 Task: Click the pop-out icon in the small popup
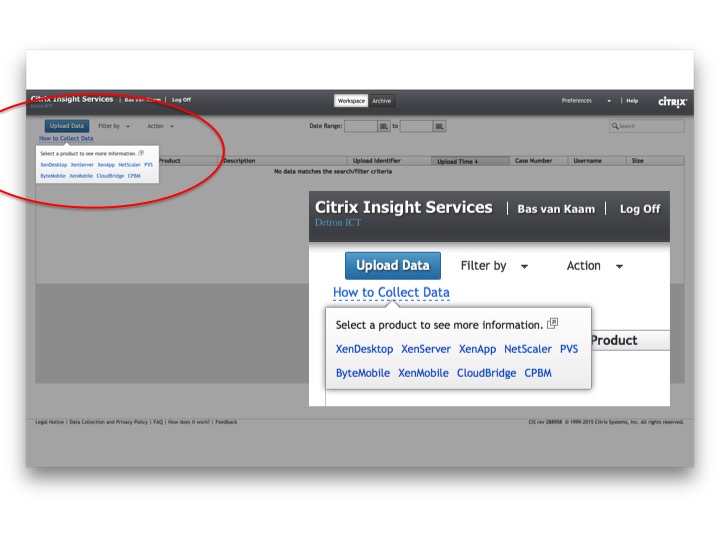141,153
